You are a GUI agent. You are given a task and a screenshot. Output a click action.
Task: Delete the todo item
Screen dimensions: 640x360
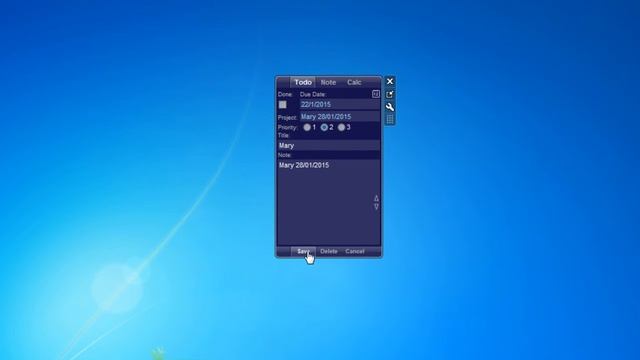click(329, 251)
